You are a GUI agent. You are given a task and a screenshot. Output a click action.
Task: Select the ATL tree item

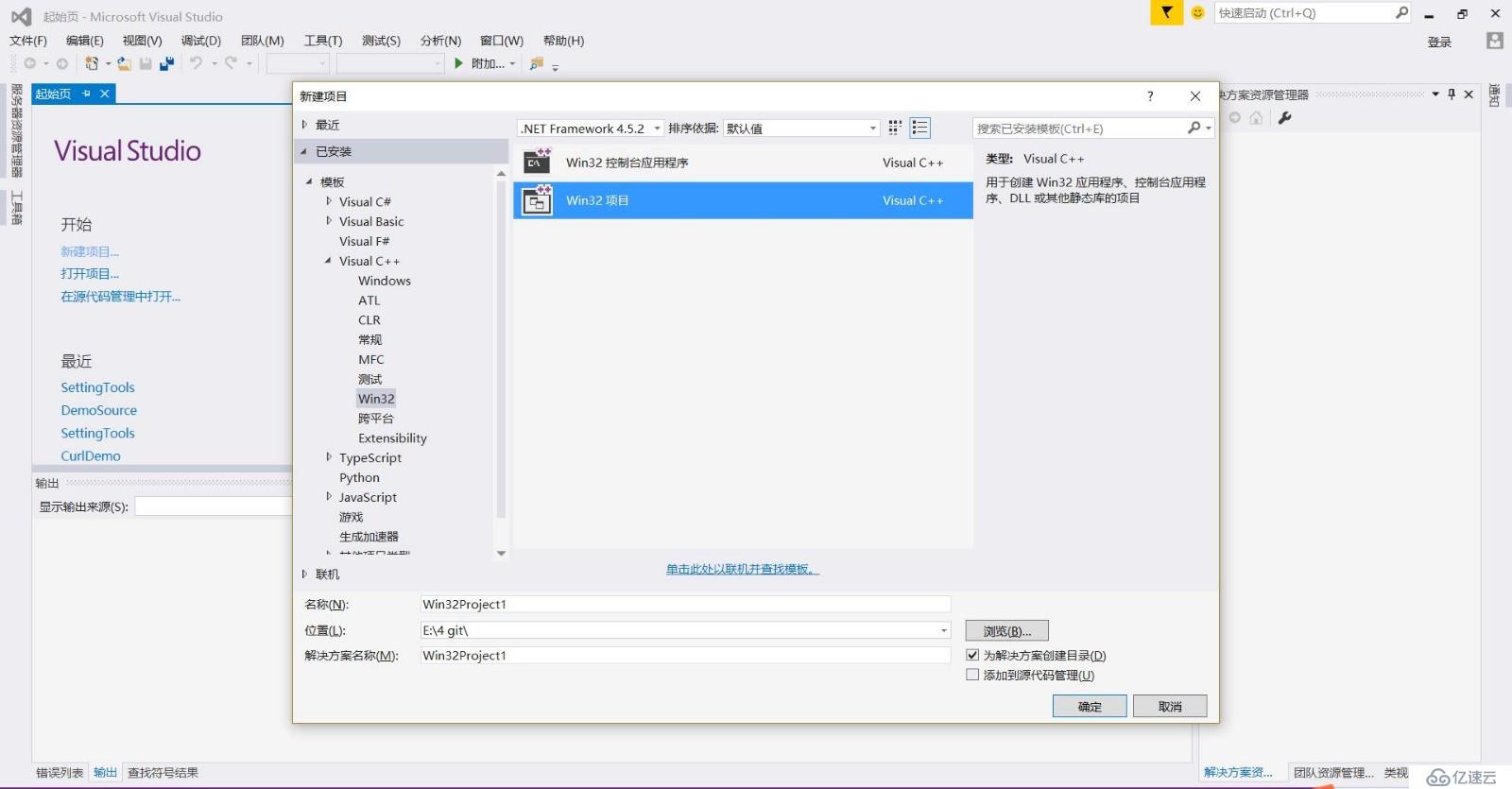coord(369,300)
